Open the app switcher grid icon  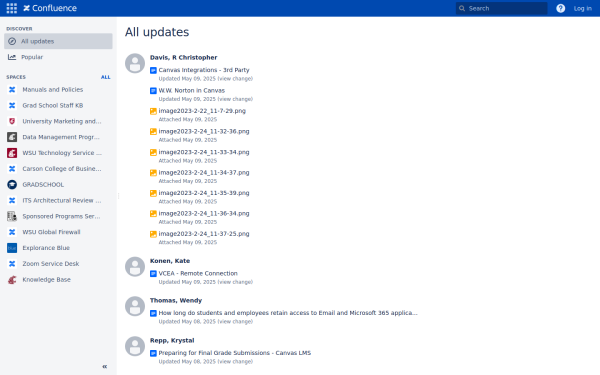11,8
